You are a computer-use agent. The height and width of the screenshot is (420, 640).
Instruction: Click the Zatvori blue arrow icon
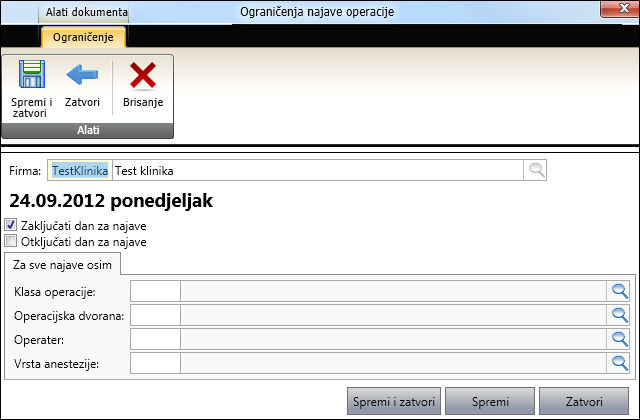click(81, 77)
